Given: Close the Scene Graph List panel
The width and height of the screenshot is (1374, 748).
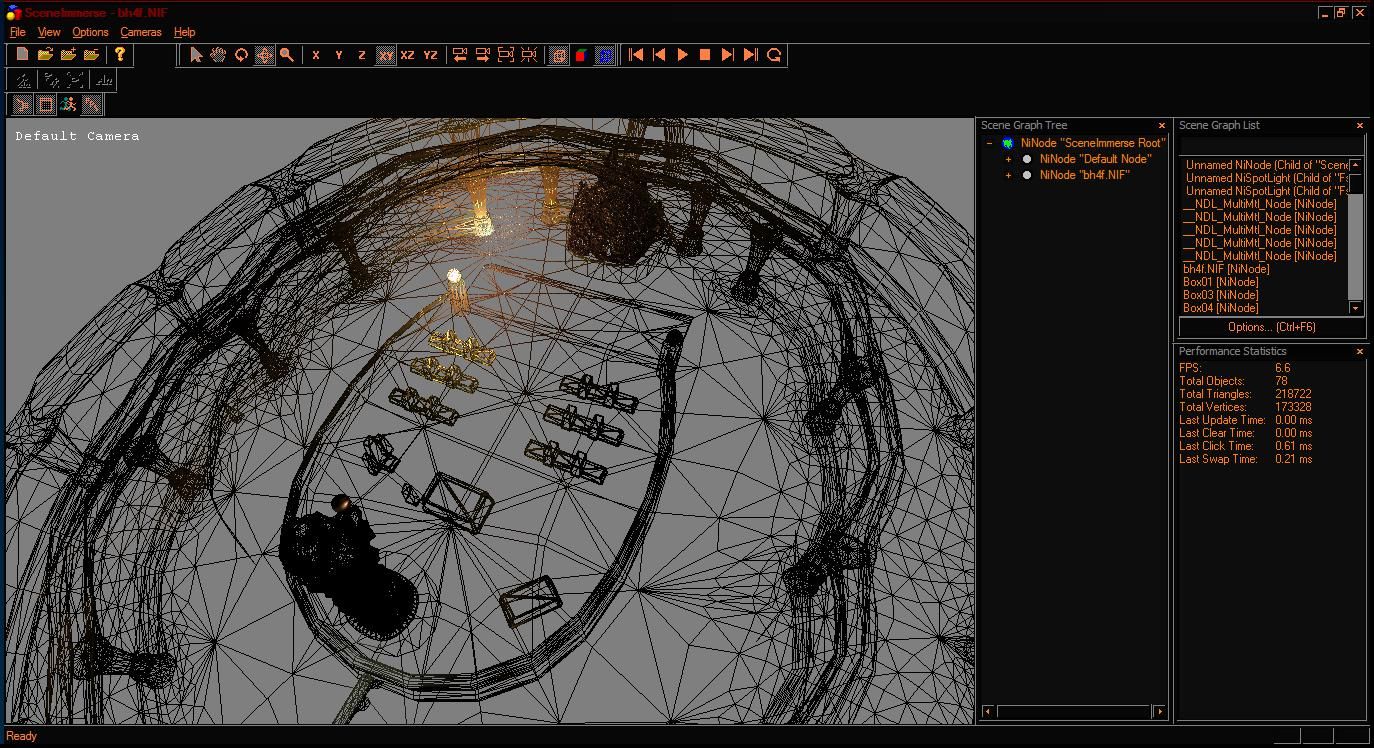Looking at the screenshot, I should coord(1359,126).
